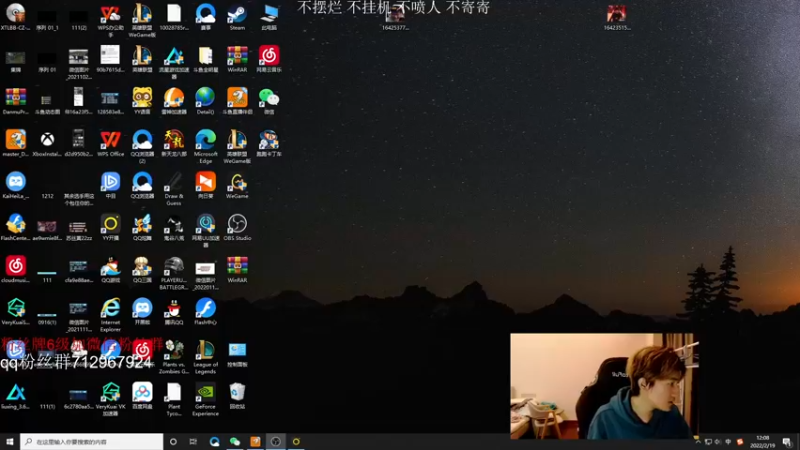Select the OBS Studio taskbar button
The width and height of the screenshot is (800, 450).
[x=276, y=442]
